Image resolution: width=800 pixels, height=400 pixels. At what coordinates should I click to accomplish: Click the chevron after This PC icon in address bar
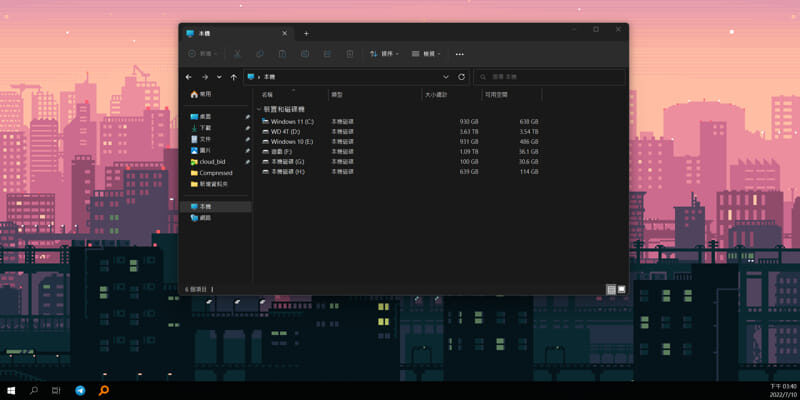pyautogui.click(x=259, y=77)
